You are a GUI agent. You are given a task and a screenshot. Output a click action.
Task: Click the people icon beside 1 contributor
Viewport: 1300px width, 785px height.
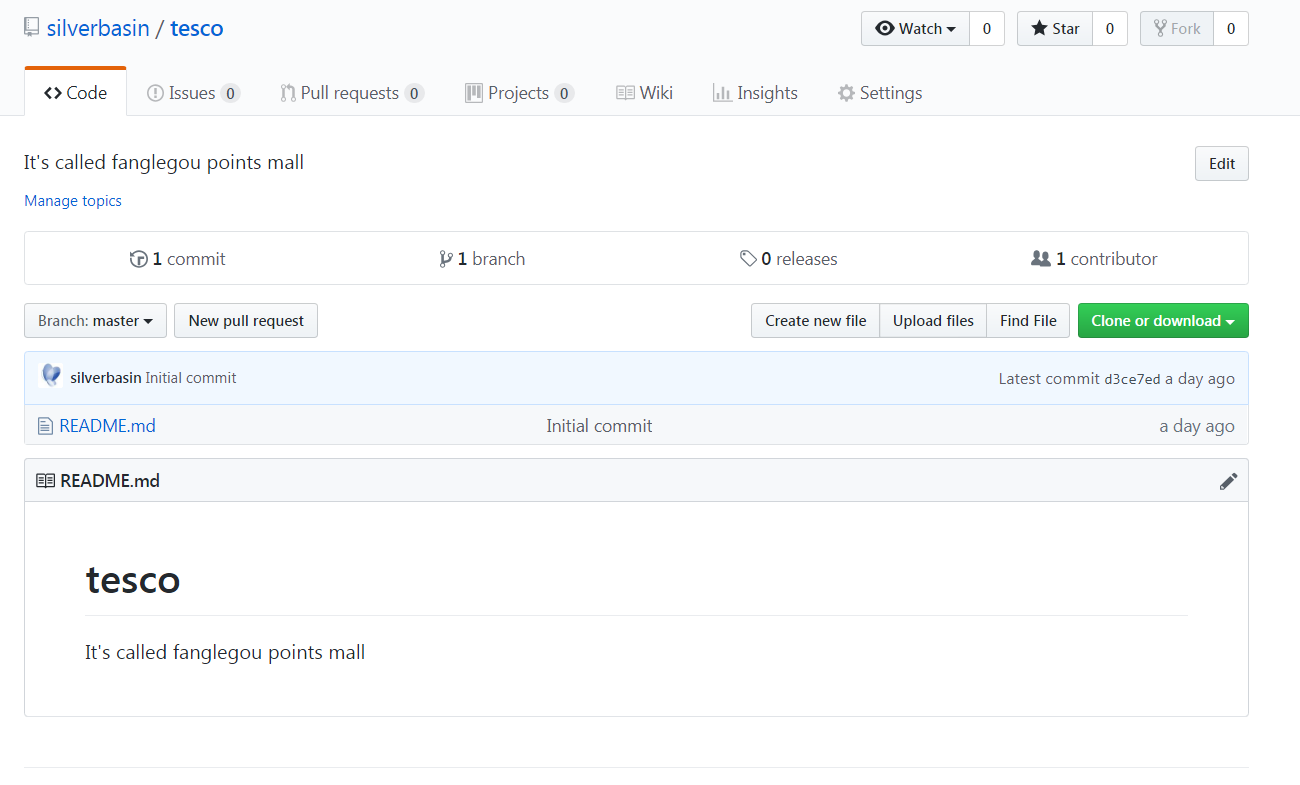click(x=1041, y=259)
